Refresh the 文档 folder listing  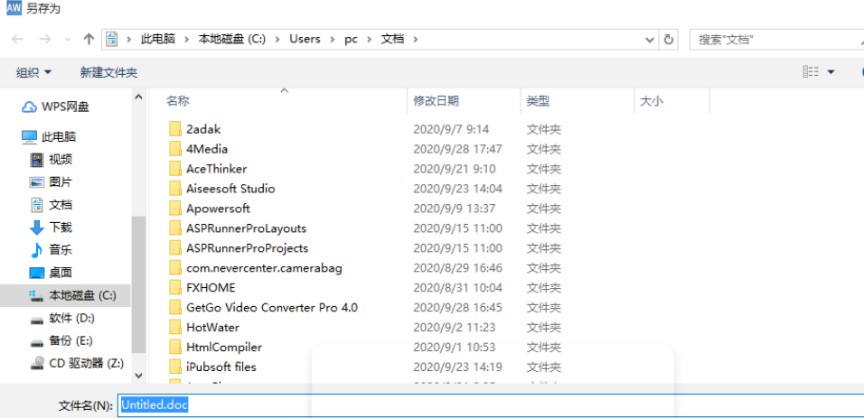[x=668, y=39]
